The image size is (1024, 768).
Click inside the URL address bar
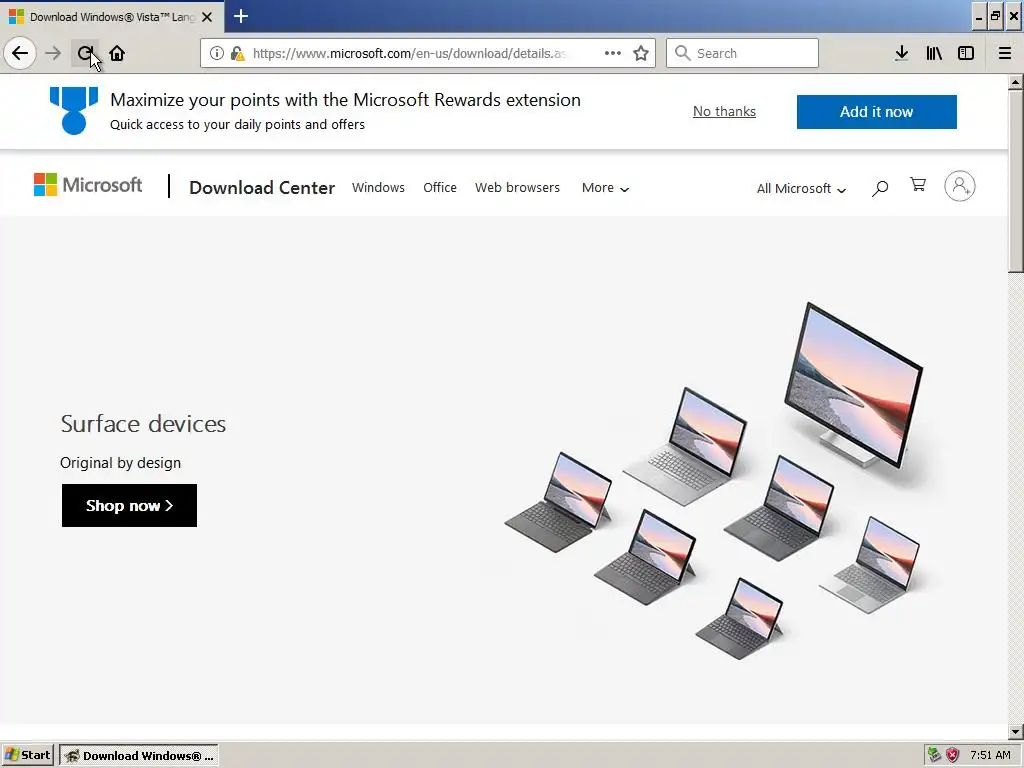[x=409, y=53]
